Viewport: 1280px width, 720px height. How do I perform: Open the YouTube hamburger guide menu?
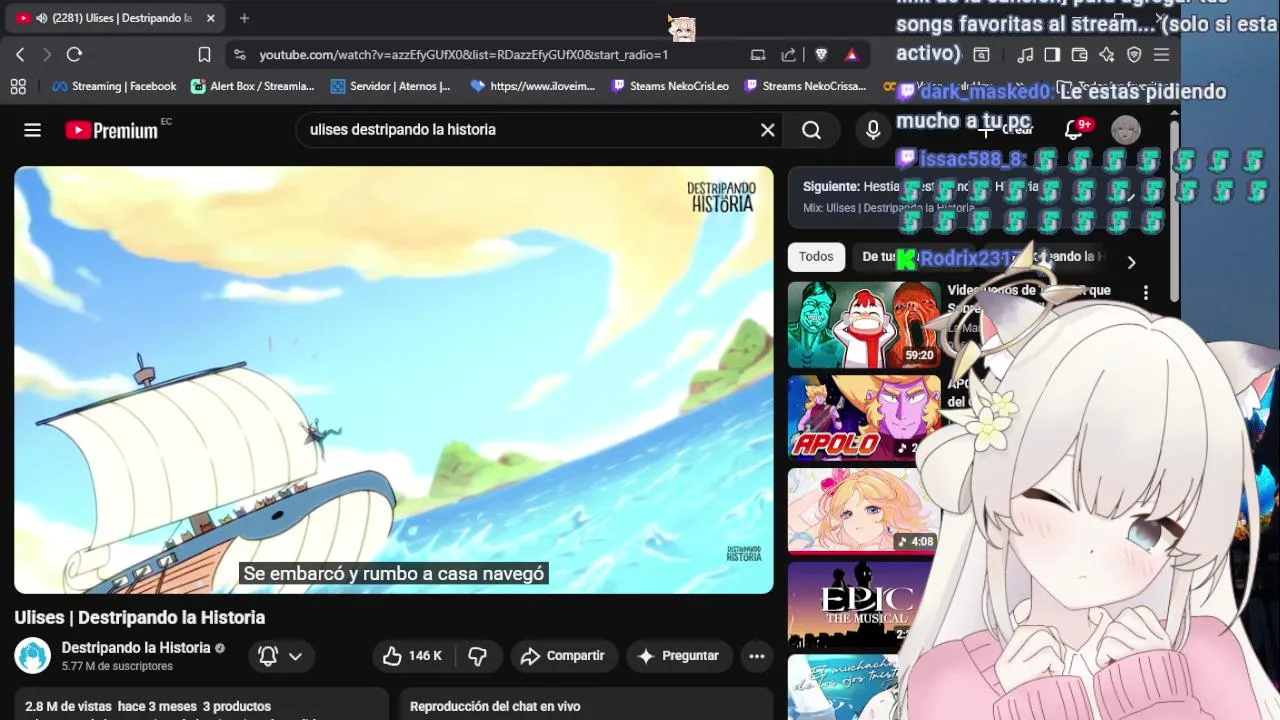coord(32,130)
